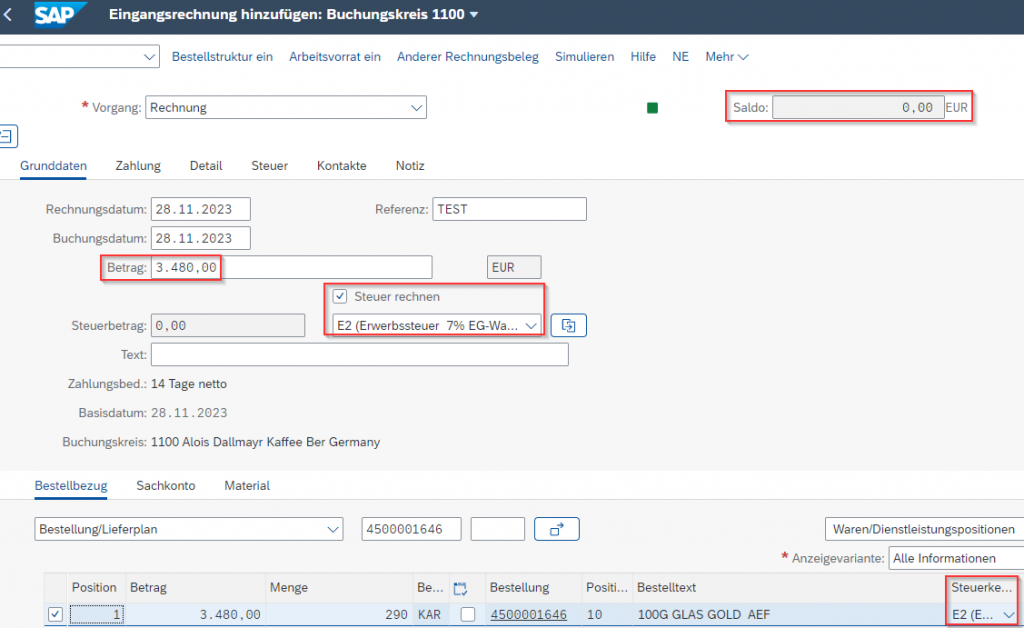Tick the checkbox beside KAR unit cell
The height and width of the screenshot is (628, 1024).
coord(467,615)
